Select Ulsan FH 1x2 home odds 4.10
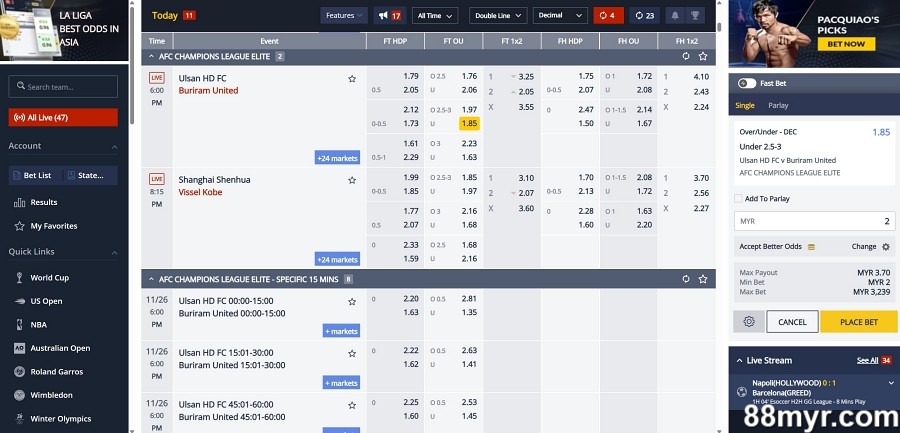The height and width of the screenshot is (433, 900). [x=701, y=76]
